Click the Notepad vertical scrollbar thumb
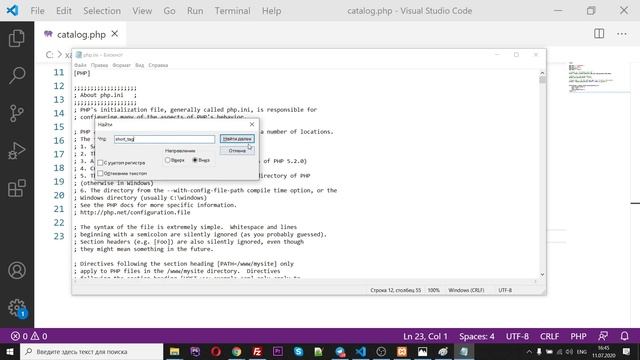This screenshot has height=360, width=640. tap(542, 80)
